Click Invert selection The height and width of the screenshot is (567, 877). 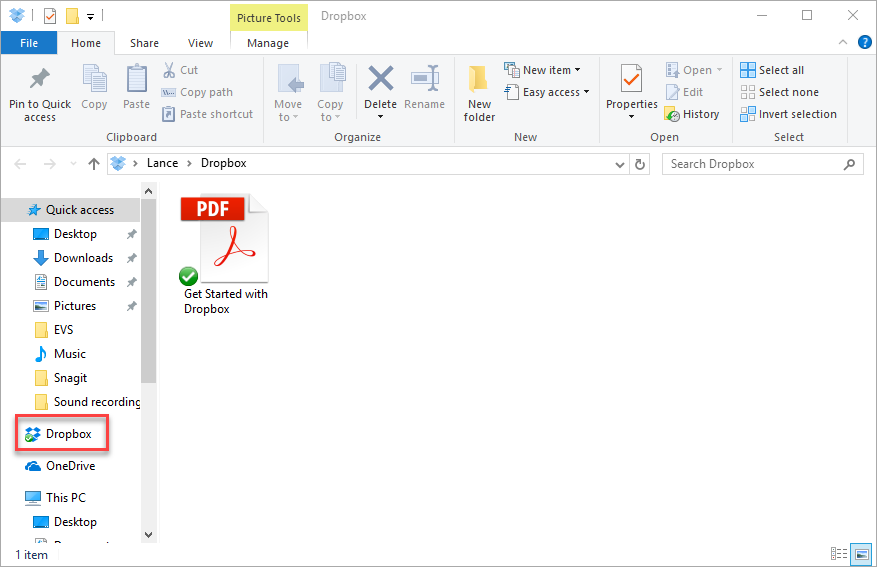point(789,114)
